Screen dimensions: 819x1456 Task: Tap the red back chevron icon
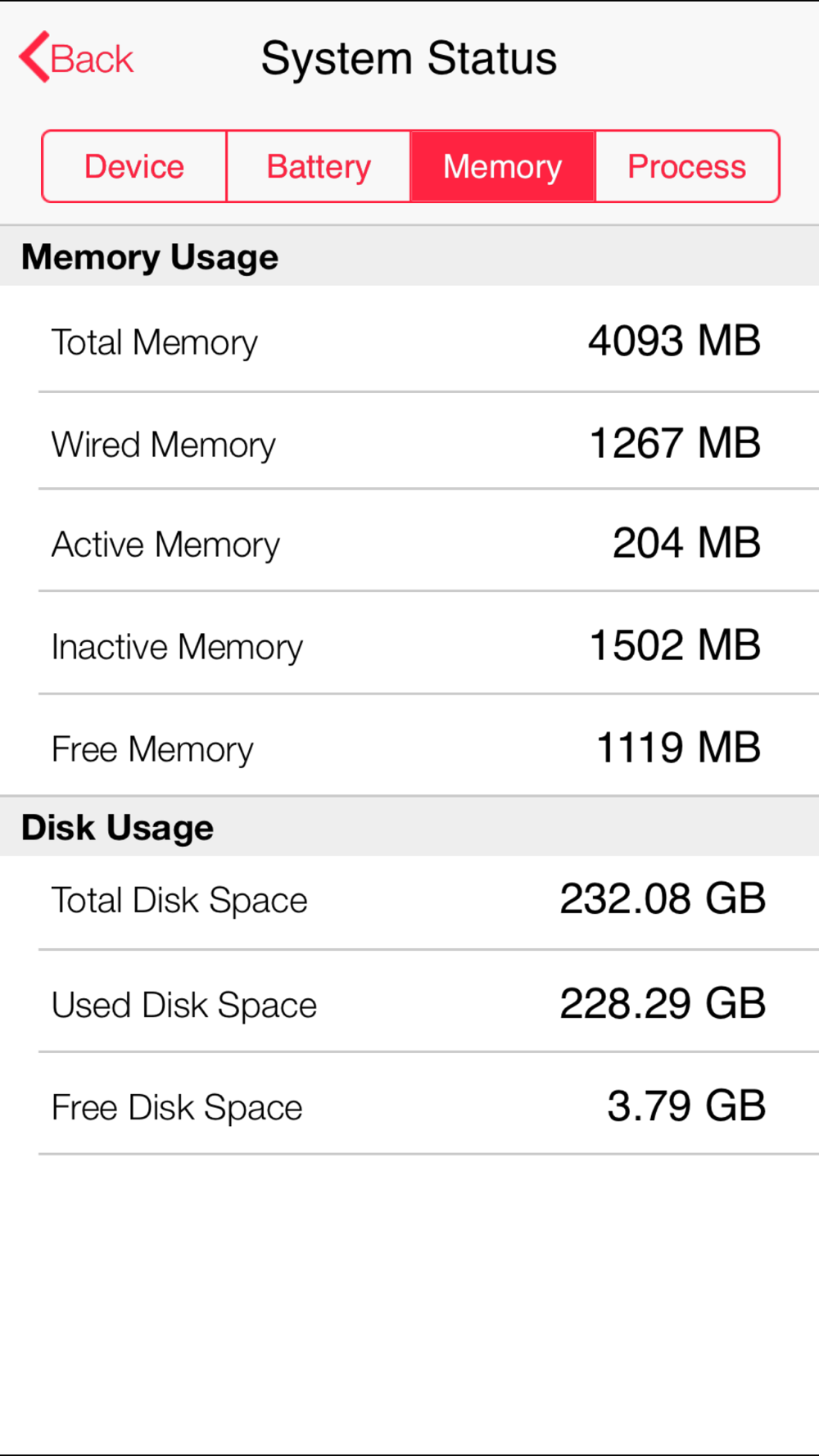pos(34,57)
